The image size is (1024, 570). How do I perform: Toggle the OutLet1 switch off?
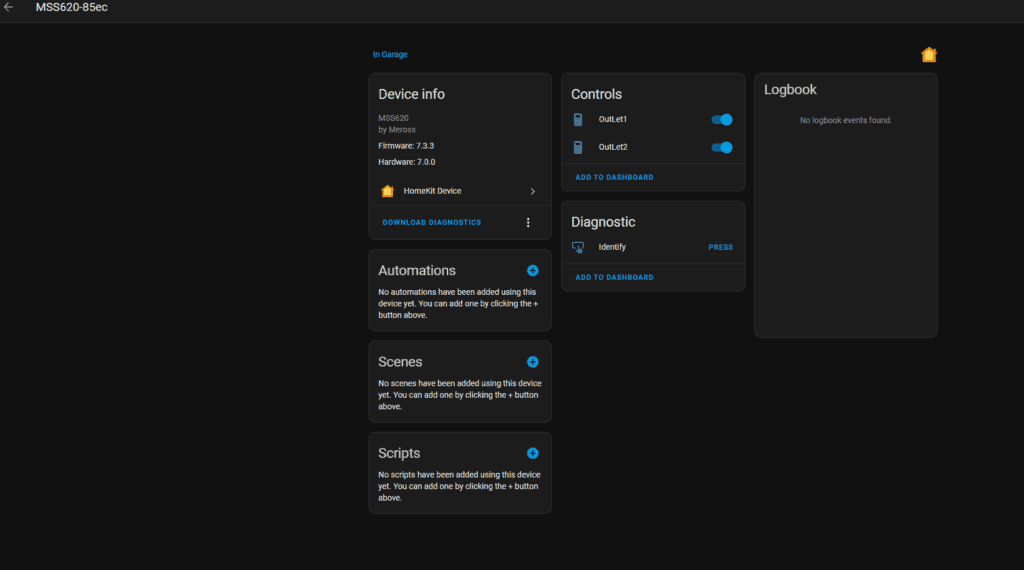[722, 120]
